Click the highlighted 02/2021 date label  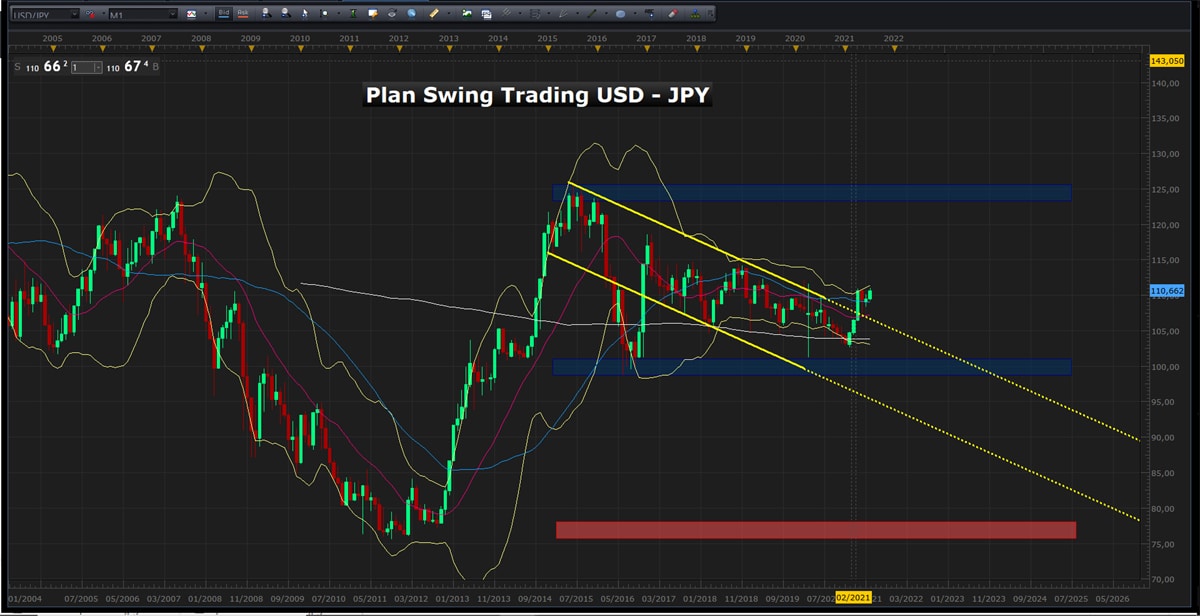click(853, 597)
